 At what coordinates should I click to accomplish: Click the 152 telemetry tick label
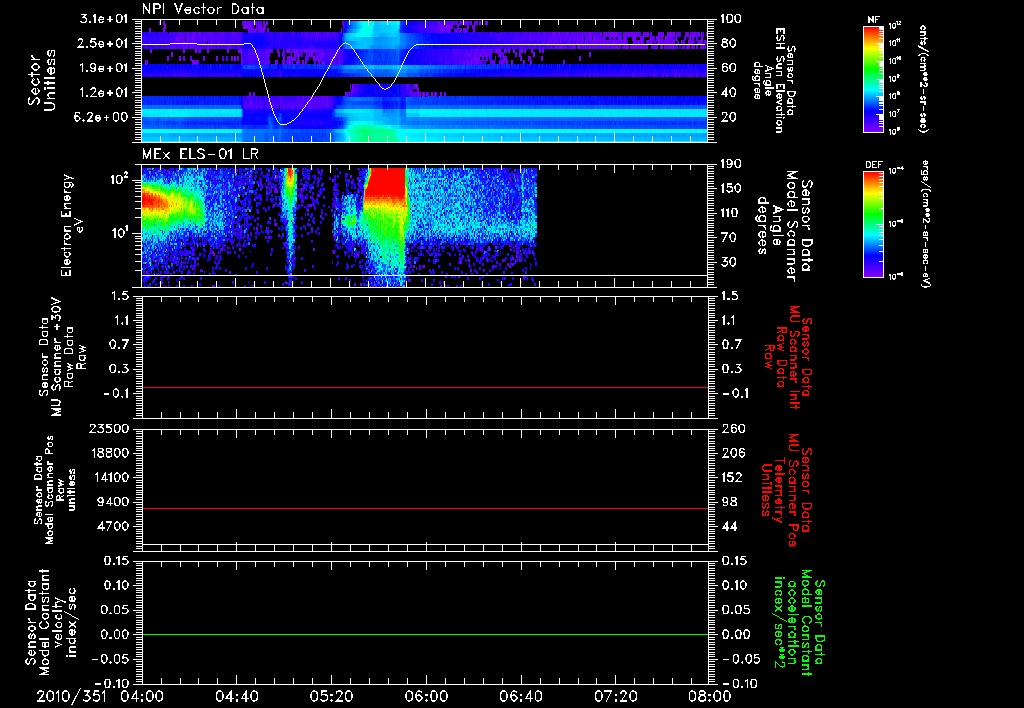click(732, 478)
